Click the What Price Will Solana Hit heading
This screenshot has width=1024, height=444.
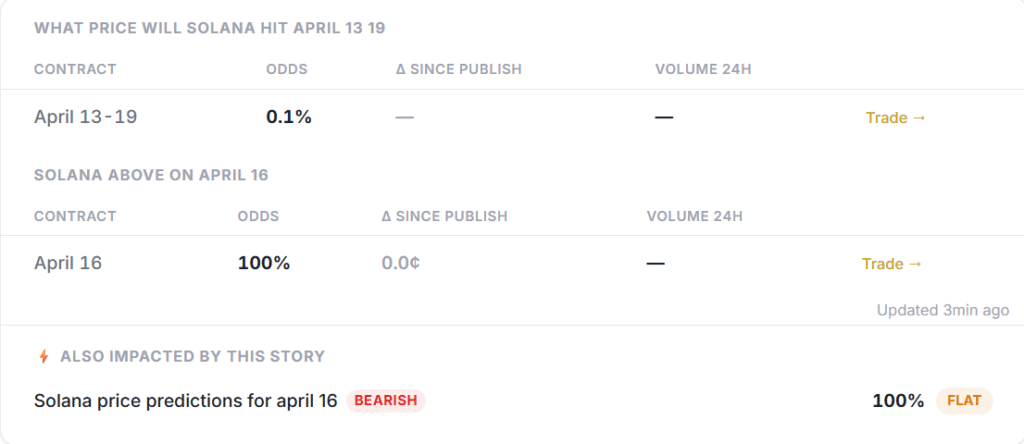click(210, 28)
